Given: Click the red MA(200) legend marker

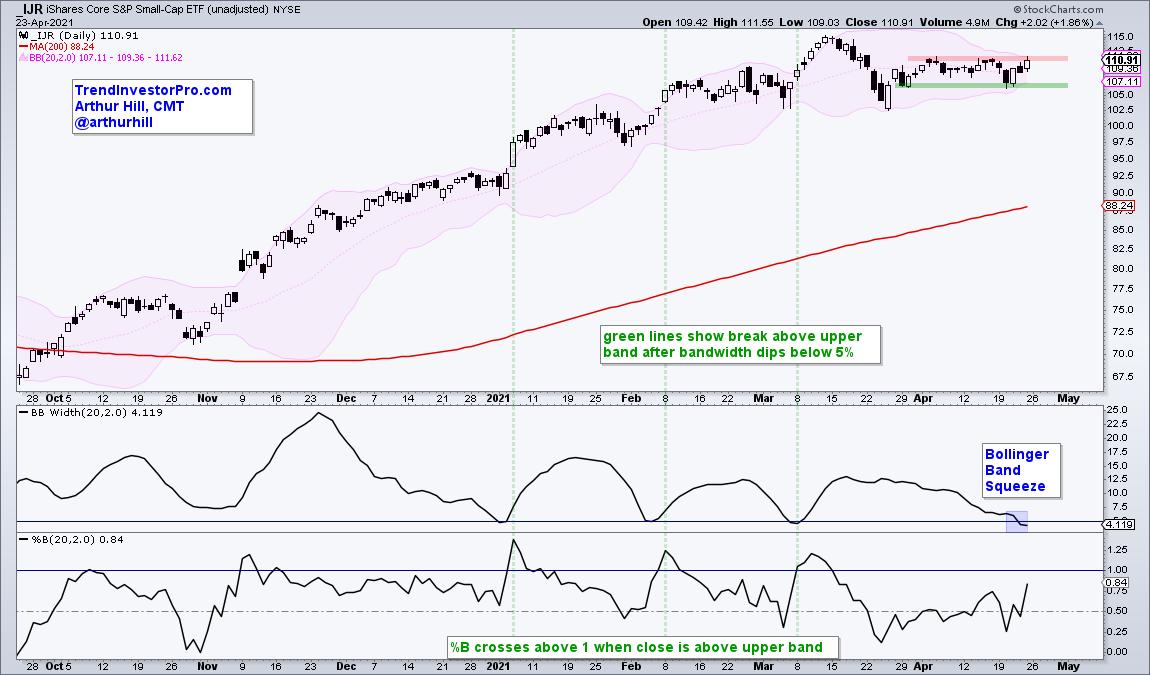Looking at the screenshot, I should pyautogui.click(x=25, y=45).
